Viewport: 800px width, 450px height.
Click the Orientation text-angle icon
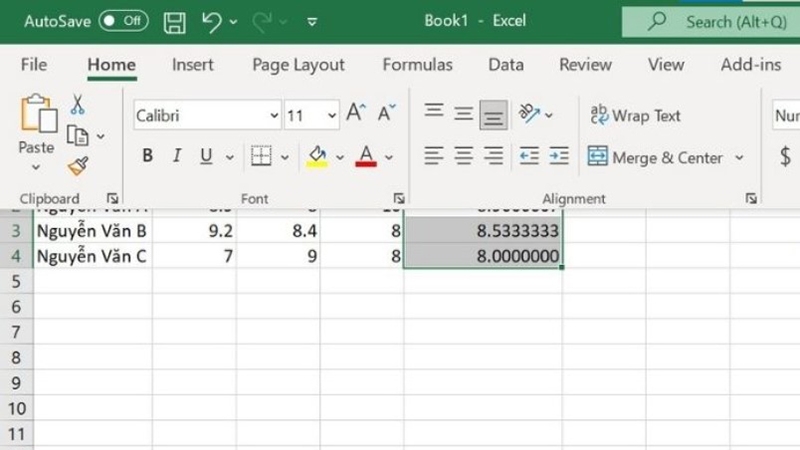(529, 113)
